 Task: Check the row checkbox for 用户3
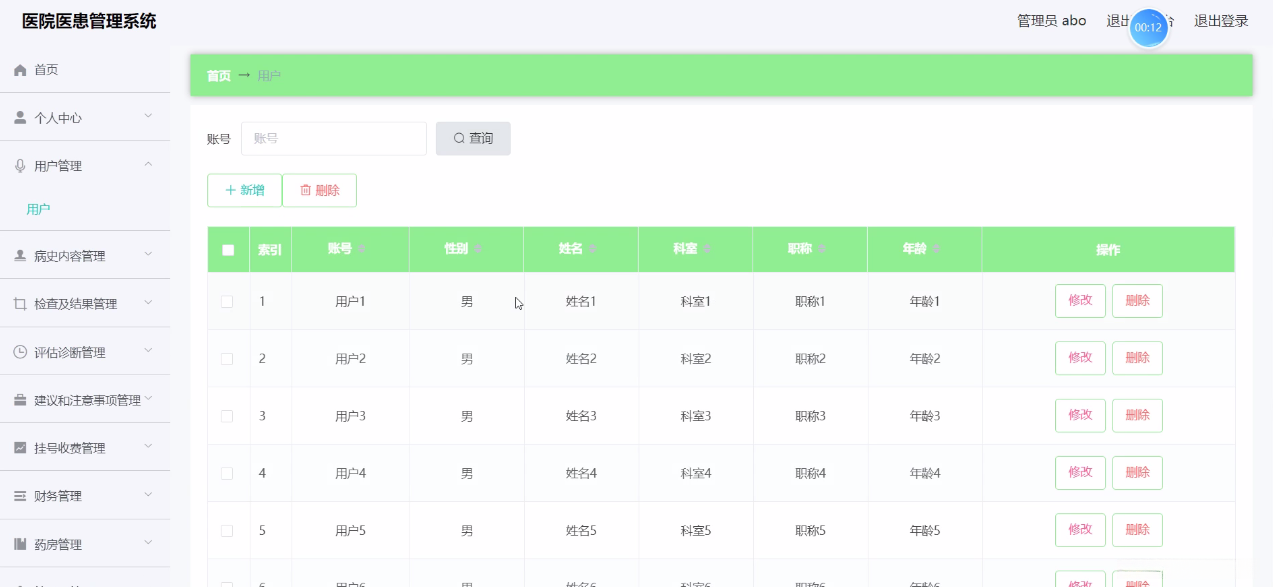(x=227, y=416)
